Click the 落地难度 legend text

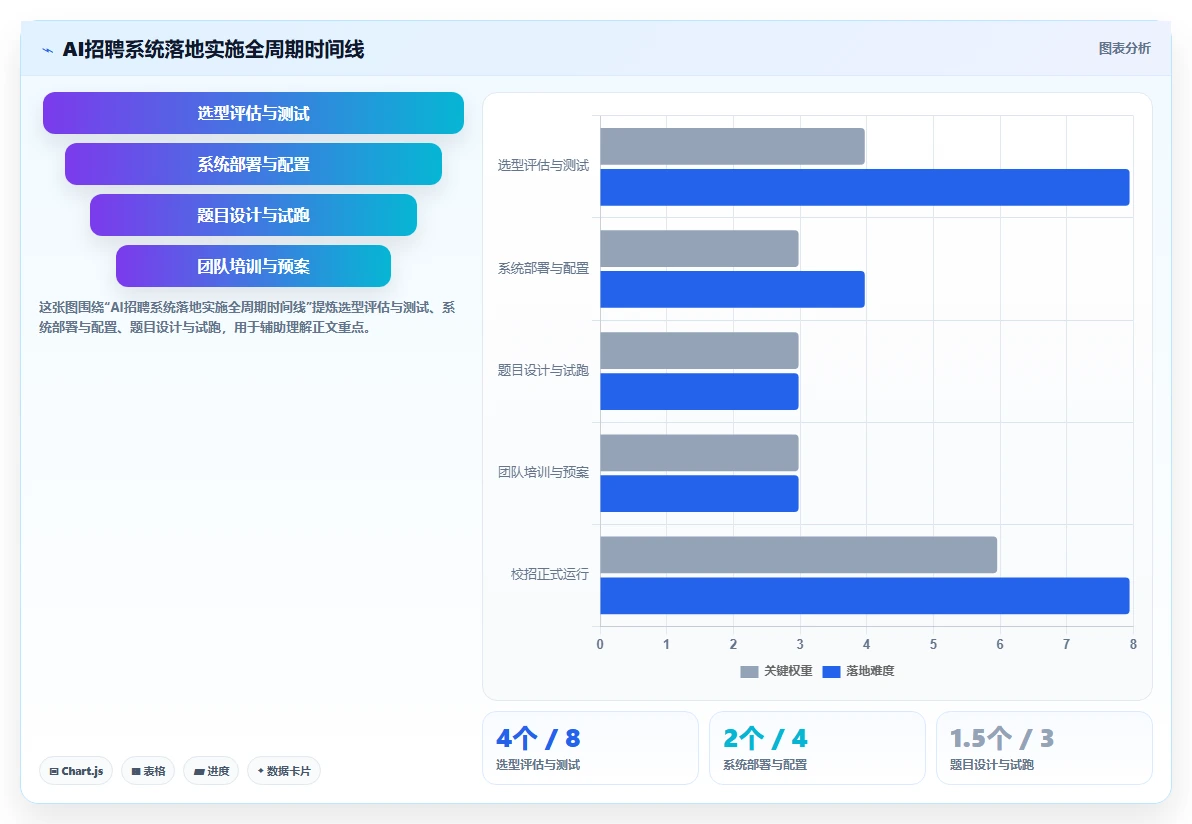click(x=870, y=671)
